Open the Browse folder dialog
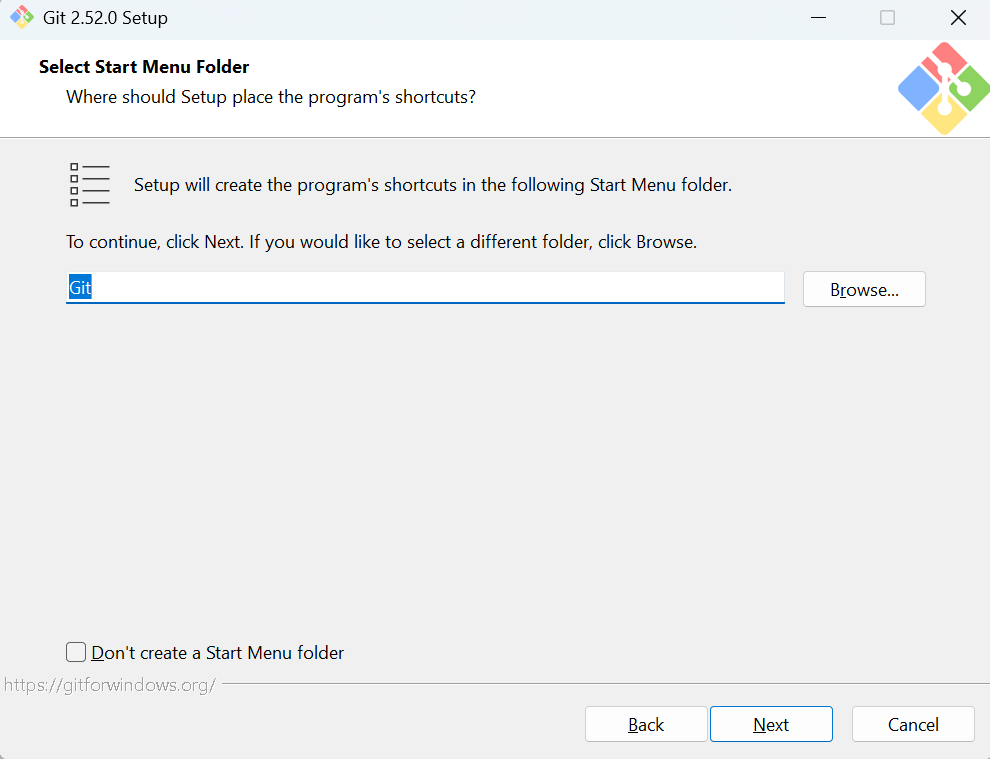990x759 pixels. pos(864,289)
